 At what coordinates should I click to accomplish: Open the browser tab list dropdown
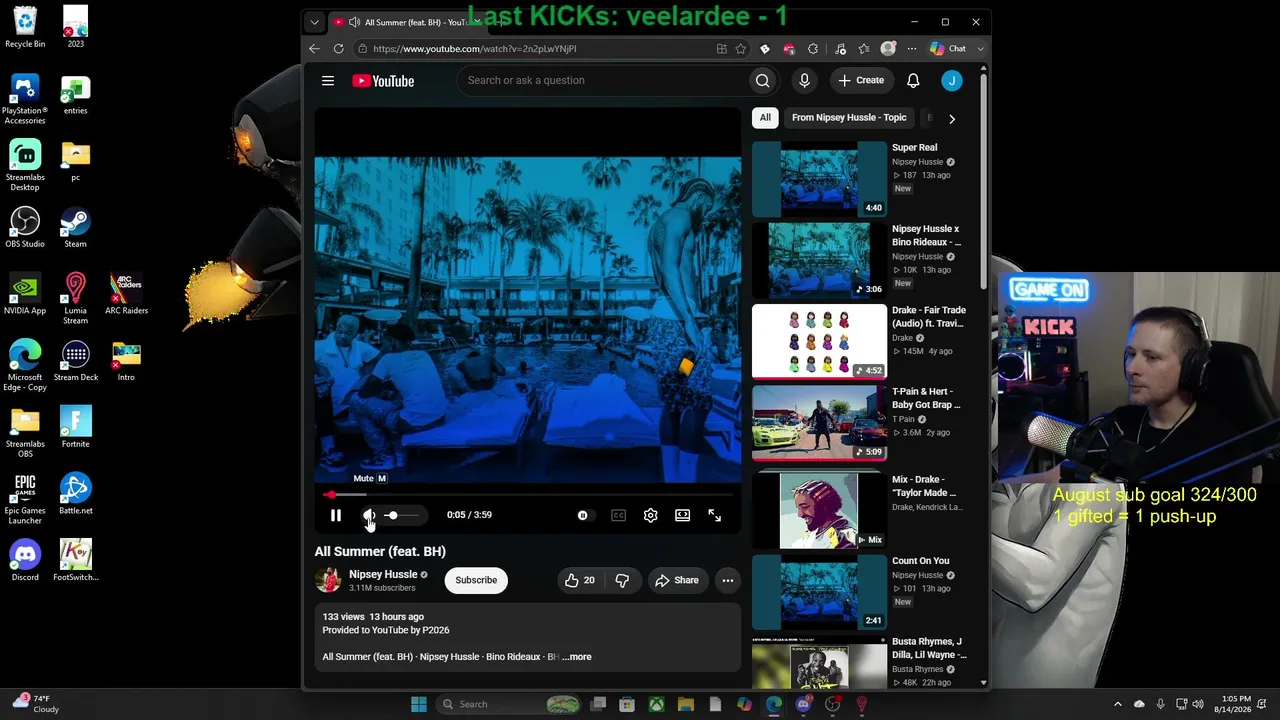click(x=314, y=22)
